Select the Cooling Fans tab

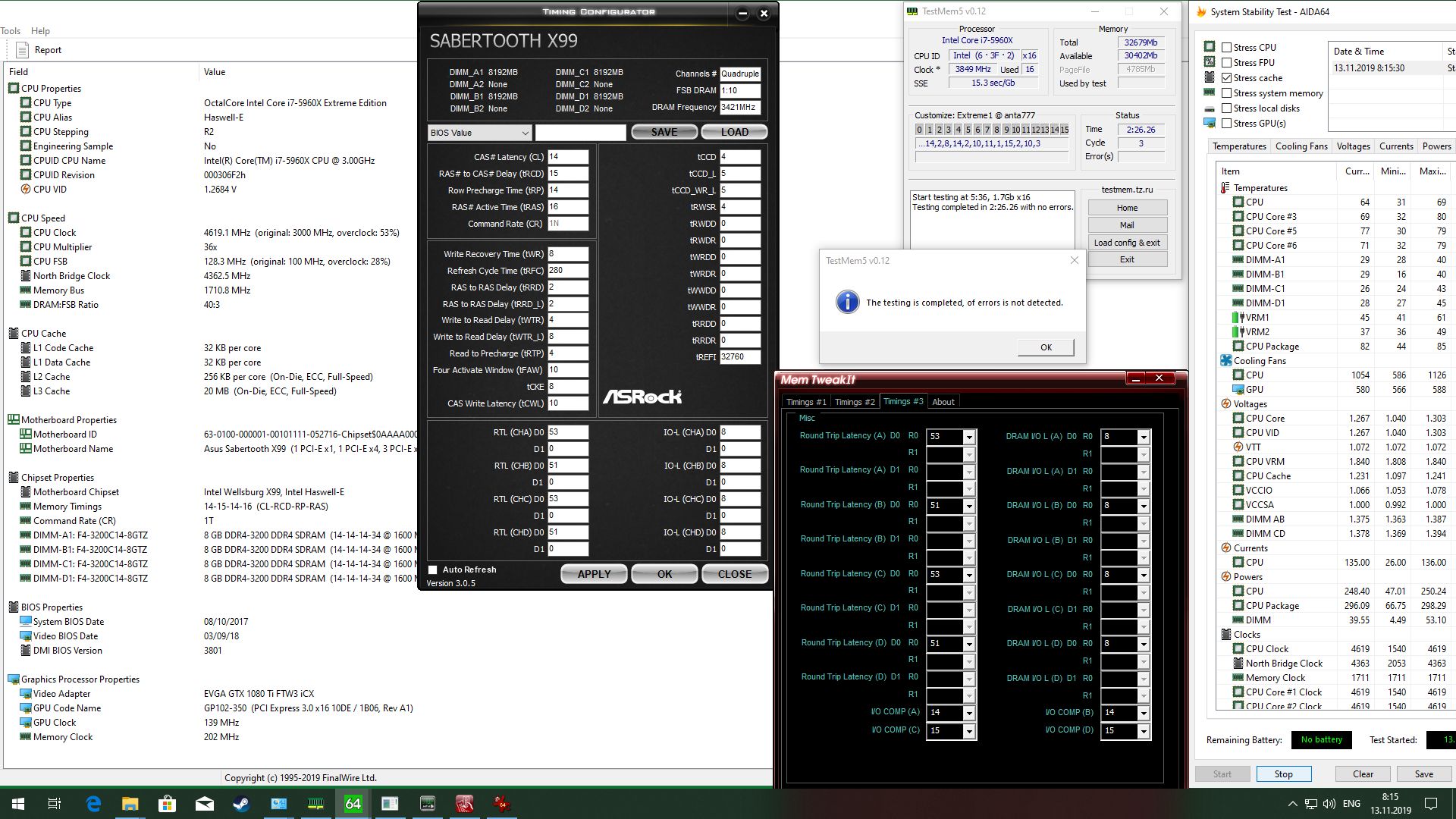pos(1301,146)
